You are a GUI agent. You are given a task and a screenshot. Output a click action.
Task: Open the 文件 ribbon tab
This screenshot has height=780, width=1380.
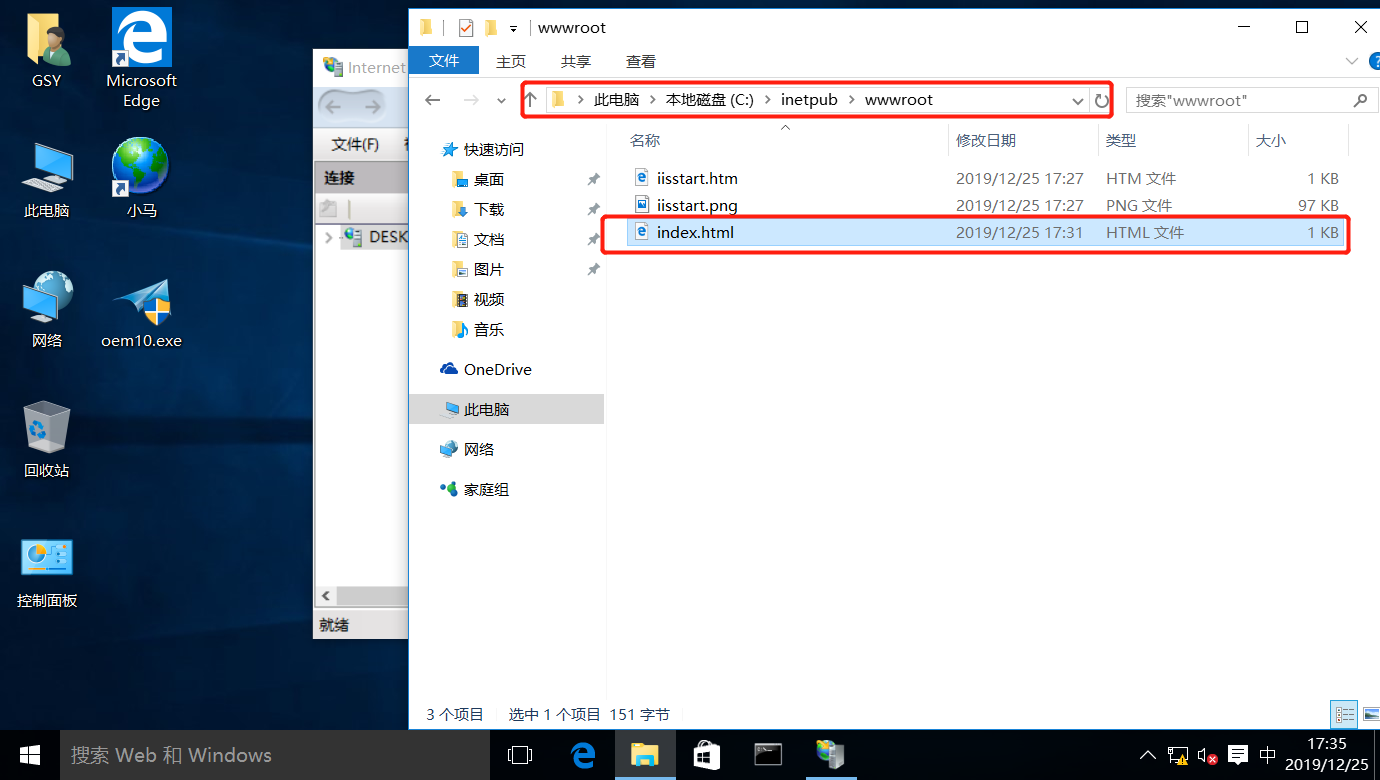point(443,61)
